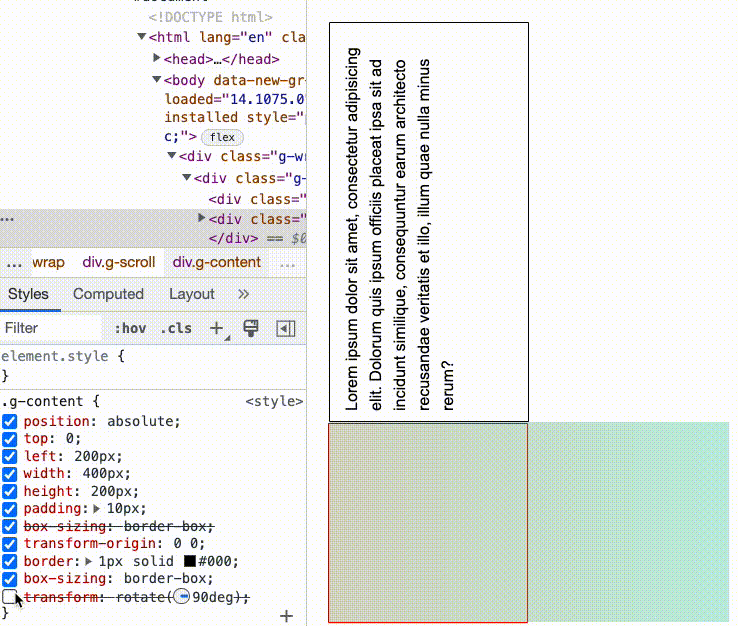The height and width of the screenshot is (626, 738).
Task: Uncheck the struck-through box-sizing property
Action: pos(9,526)
